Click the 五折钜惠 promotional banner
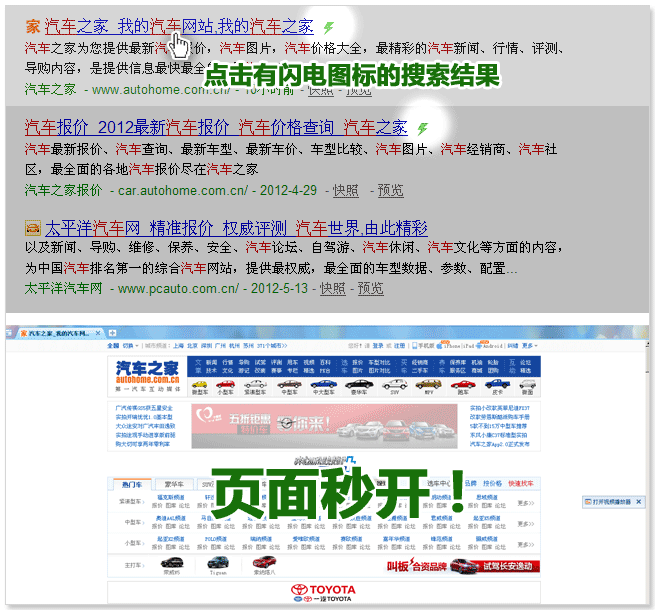The height and width of the screenshot is (610, 655). coord(324,426)
